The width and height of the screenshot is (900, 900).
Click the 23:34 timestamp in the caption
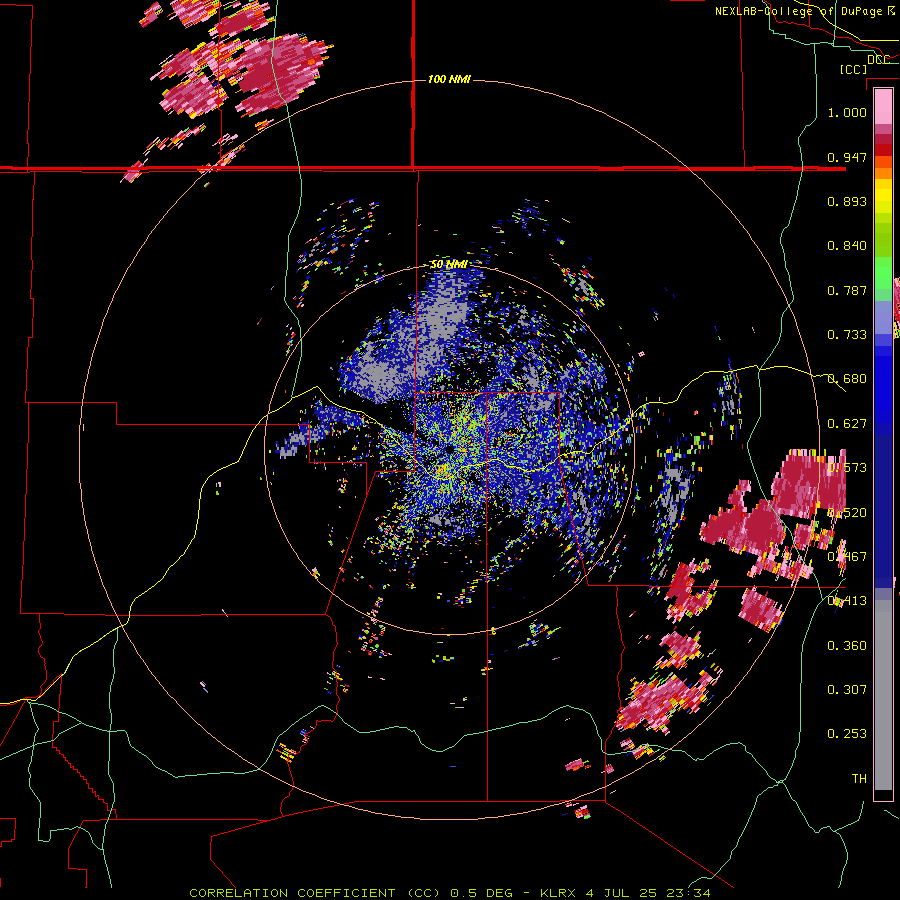click(x=689, y=893)
